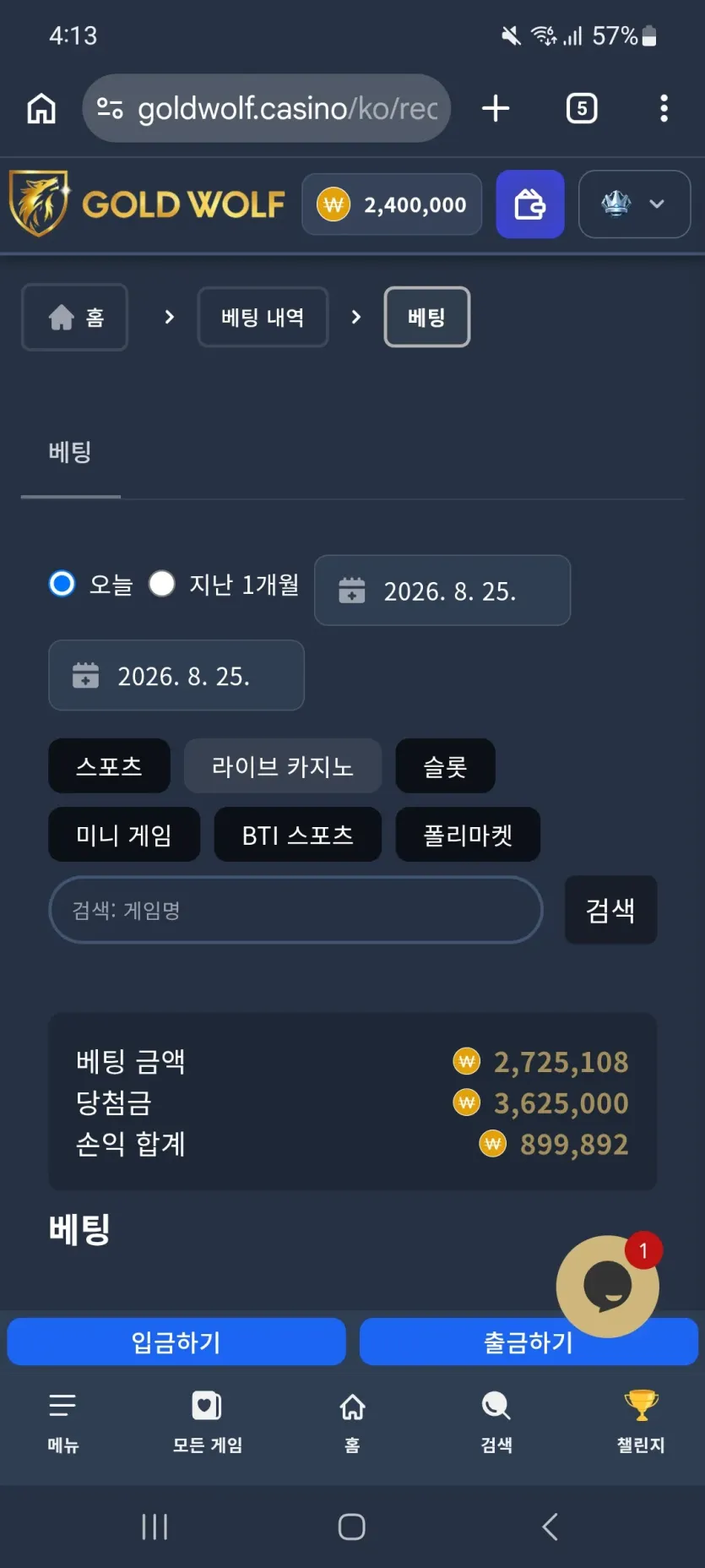
Task: Focus the 게임명 search input field
Action: 296,910
